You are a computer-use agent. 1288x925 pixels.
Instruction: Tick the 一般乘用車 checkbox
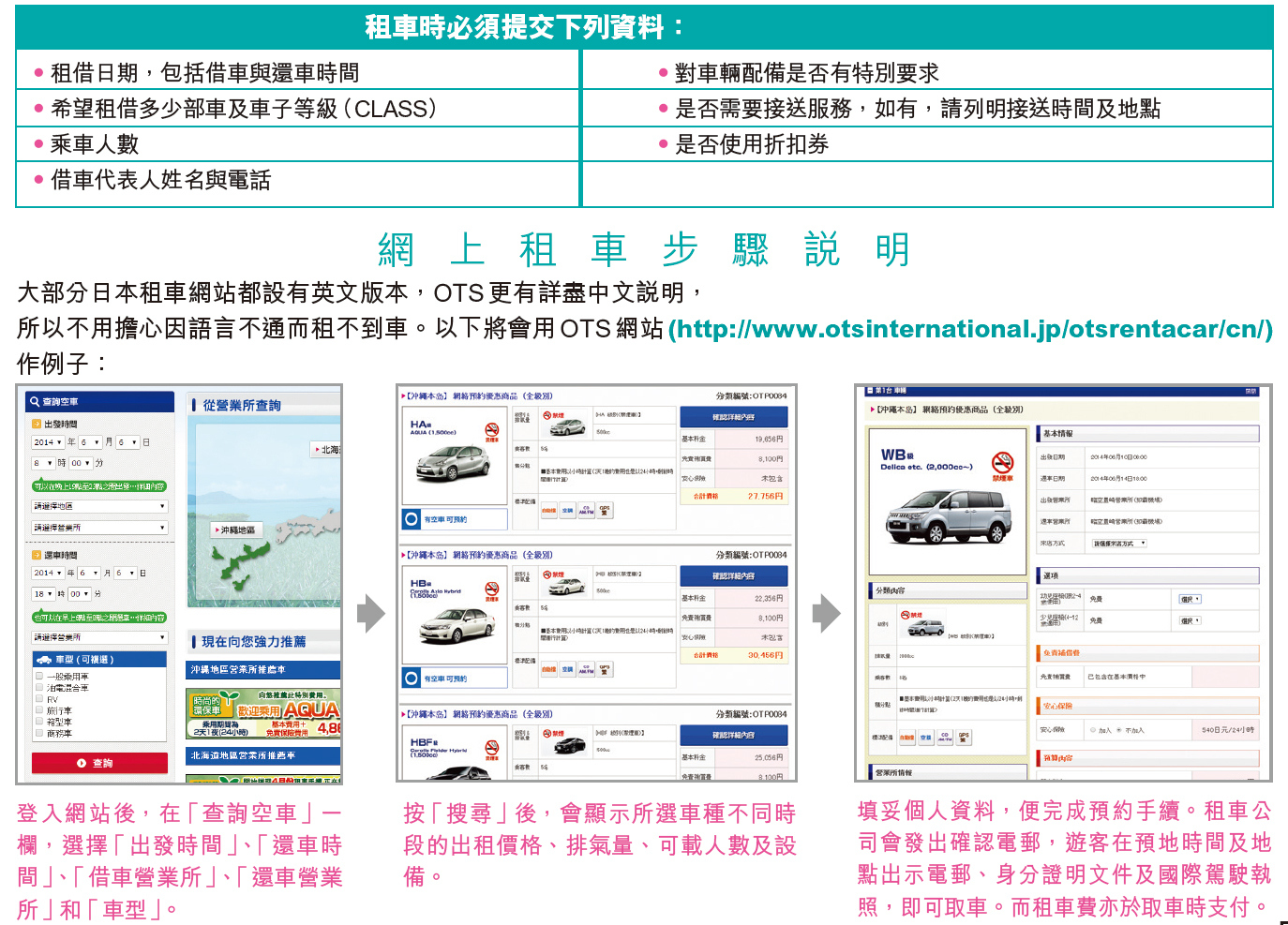(39, 676)
